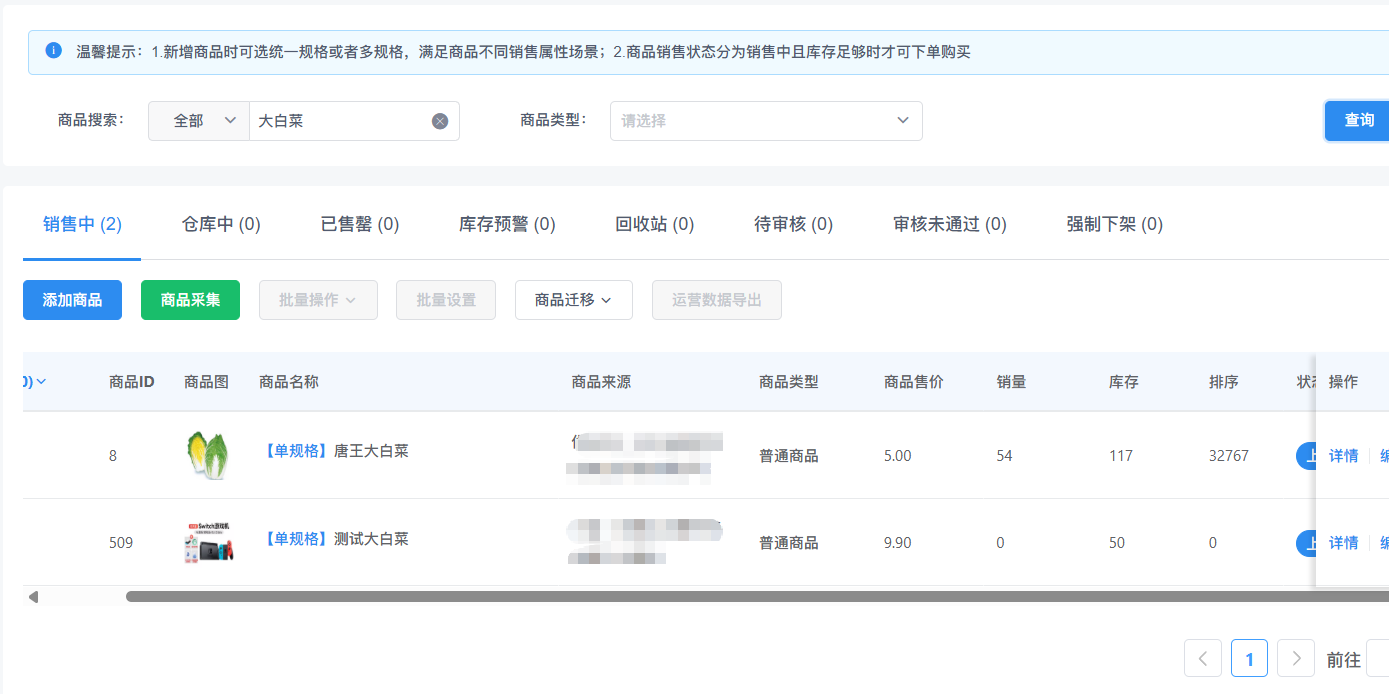1389x694 pixels.
Task: Open the 商品迁移 dropdown menu
Action: (573, 300)
